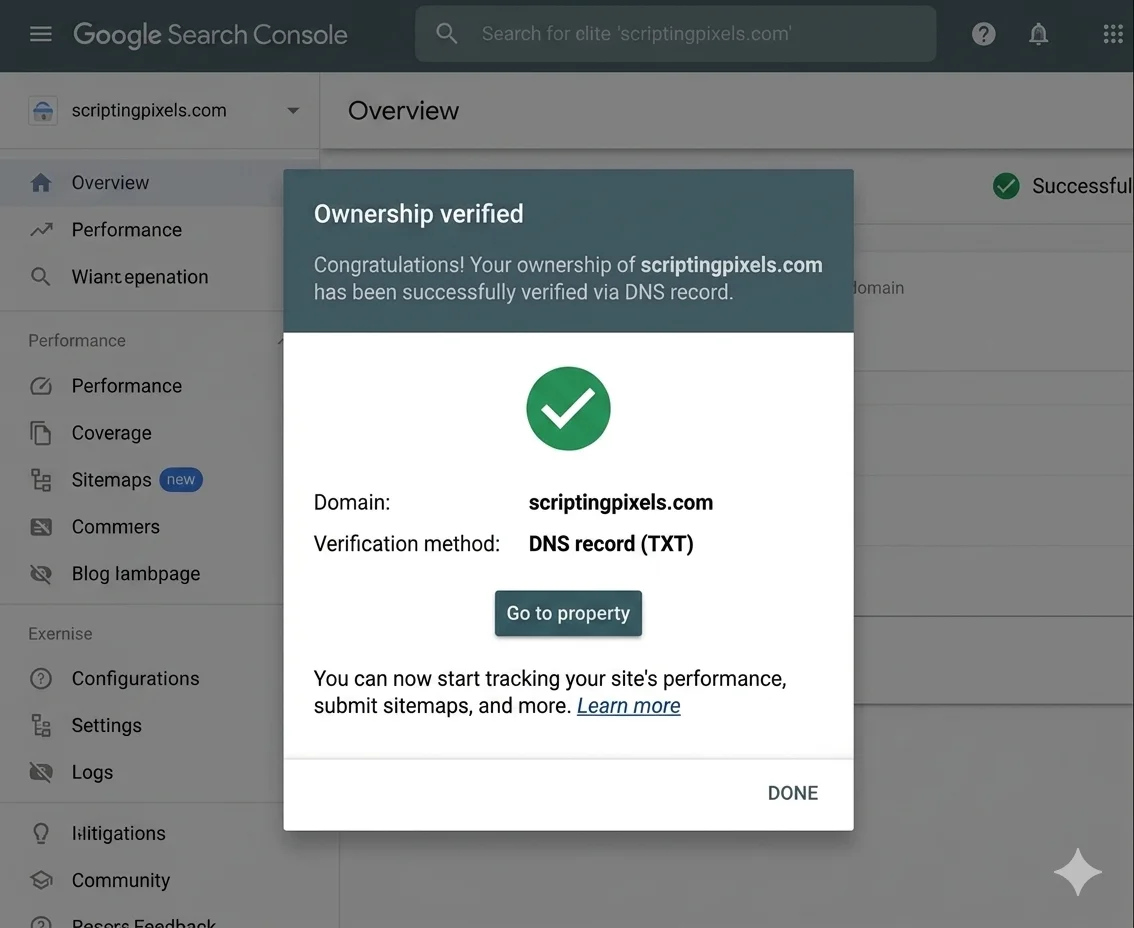Click the Wiantepenation magnifier icon
Viewport: 1134px width, 928px height.
tap(41, 277)
